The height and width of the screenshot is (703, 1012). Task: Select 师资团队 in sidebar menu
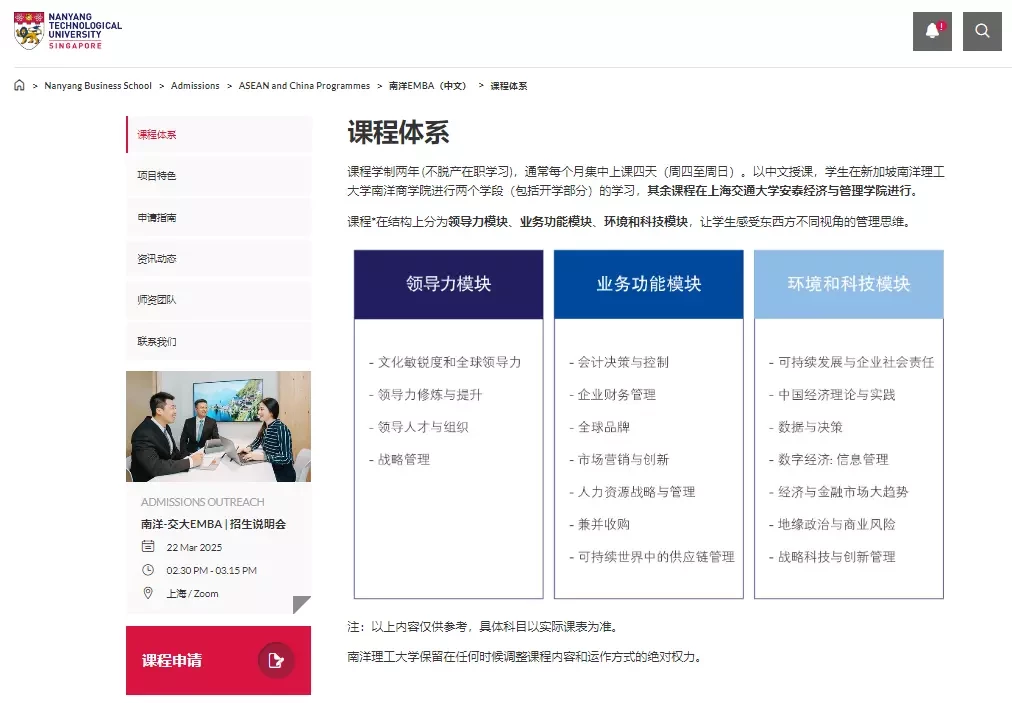[219, 300]
